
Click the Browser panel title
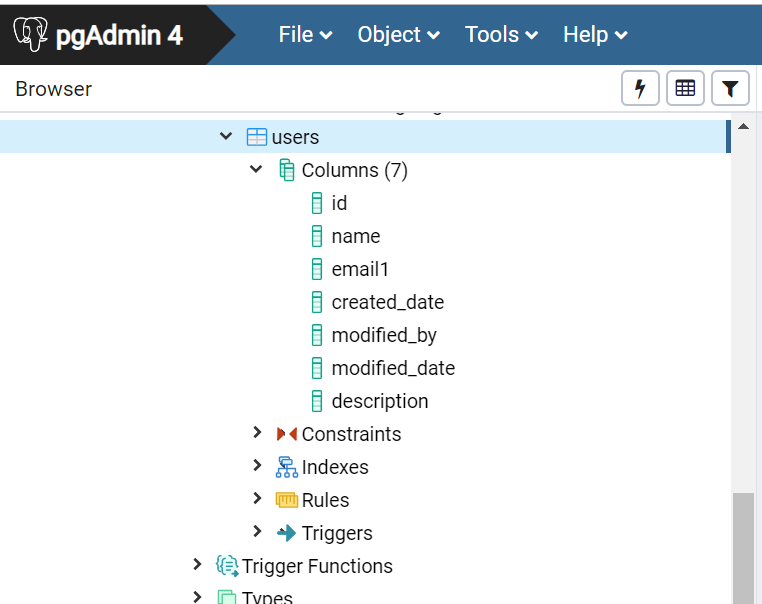(53, 89)
